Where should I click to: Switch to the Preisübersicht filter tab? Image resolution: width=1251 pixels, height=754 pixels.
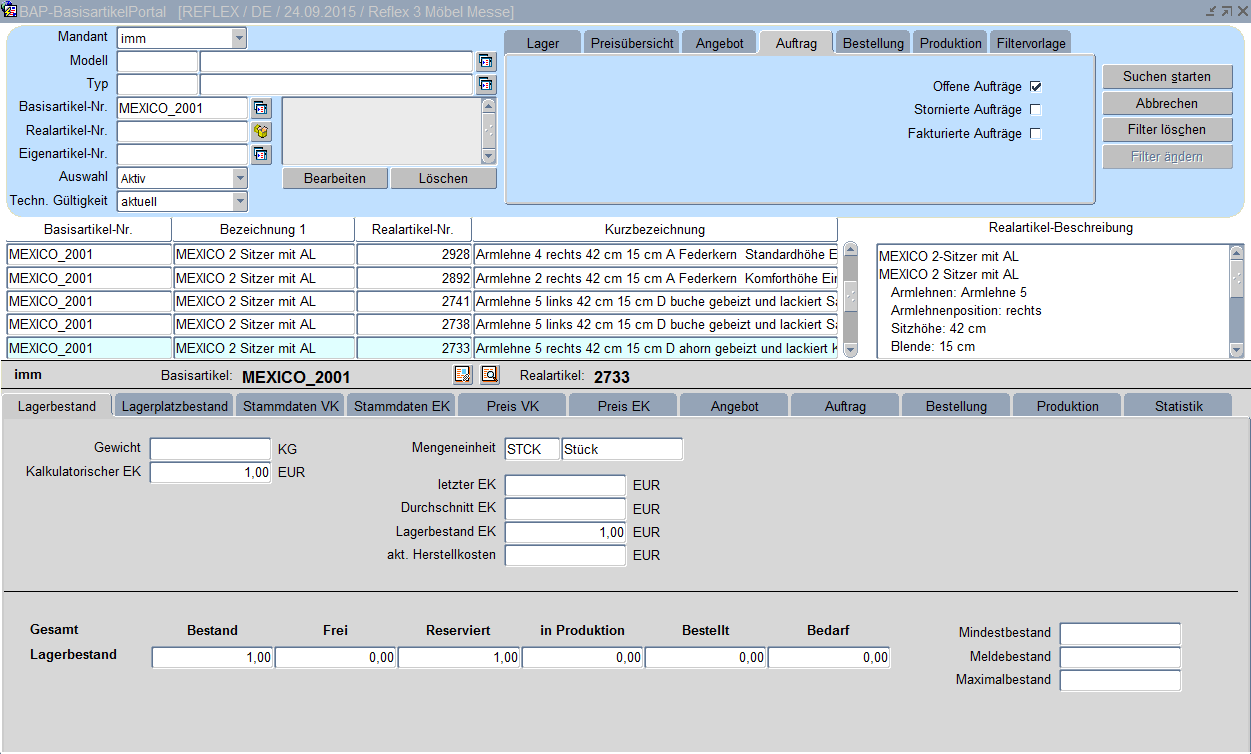click(630, 43)
